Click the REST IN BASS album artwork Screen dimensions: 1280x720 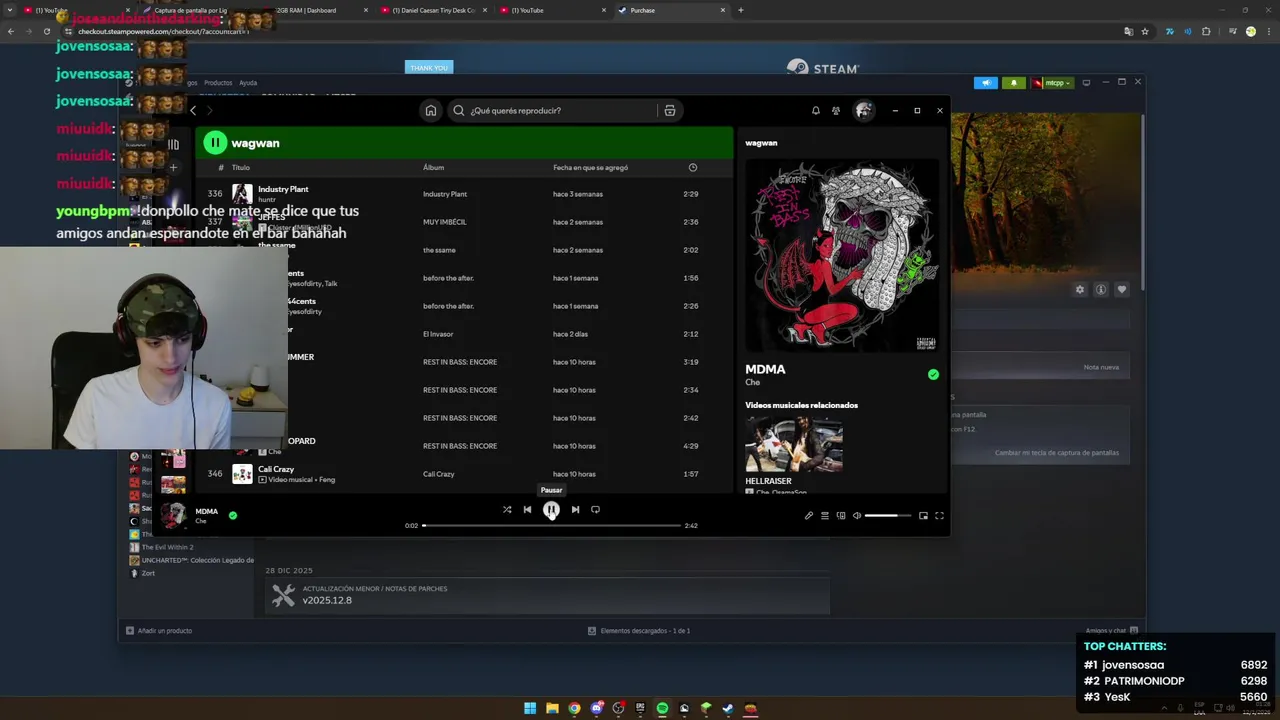pyautogui.click(x=842, y=255)
